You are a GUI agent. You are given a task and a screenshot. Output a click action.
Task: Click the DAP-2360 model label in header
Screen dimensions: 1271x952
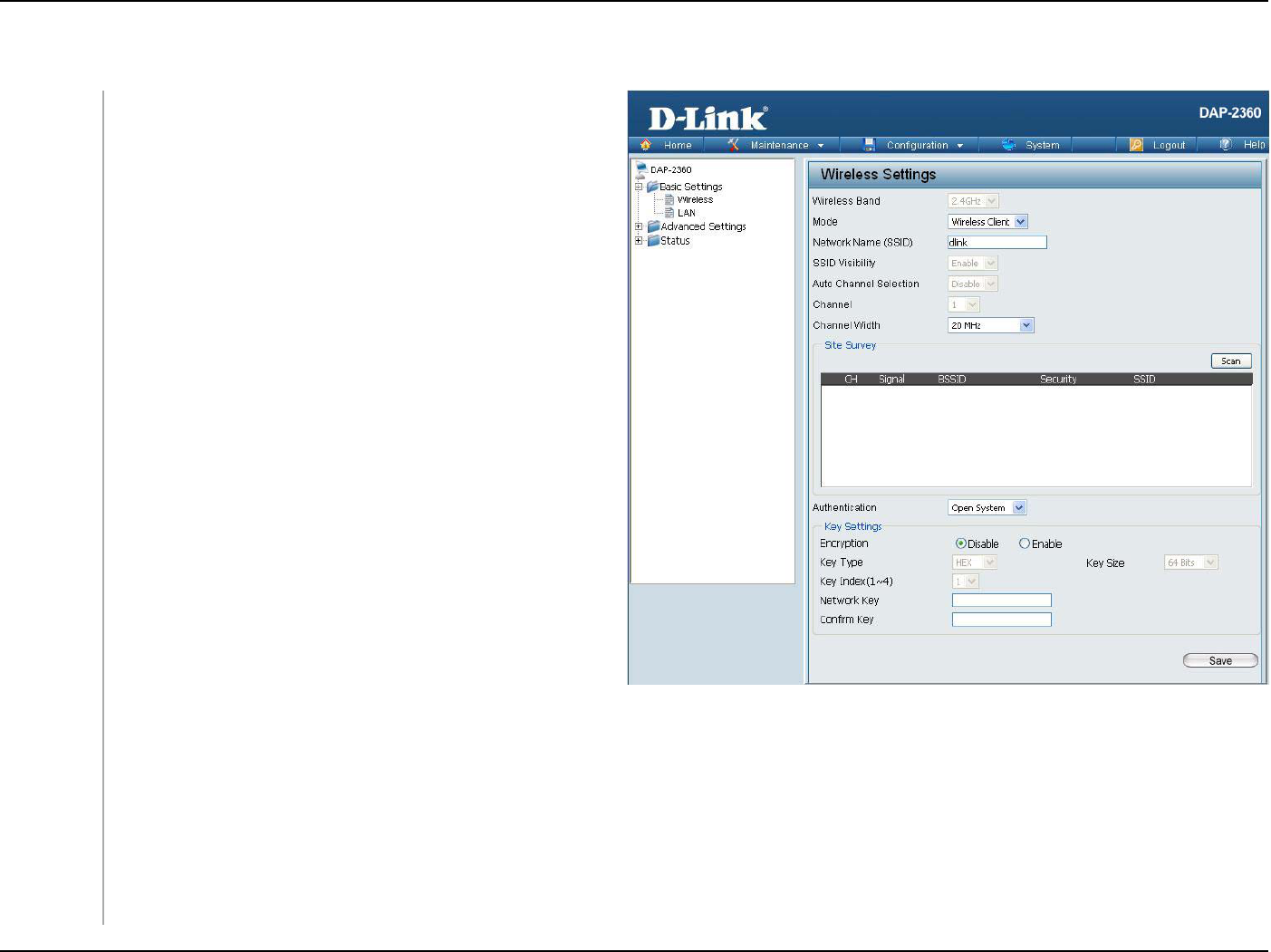[1229, 113]
